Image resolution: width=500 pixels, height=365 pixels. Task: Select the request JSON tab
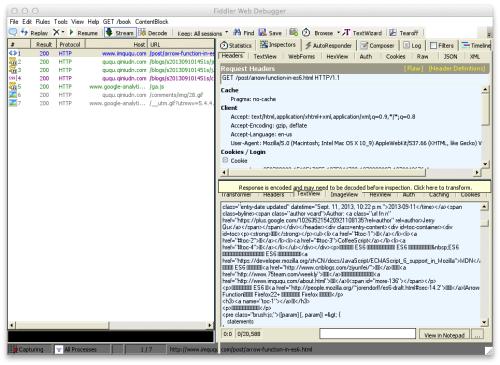pyautogui.click(x=450, y=57)
